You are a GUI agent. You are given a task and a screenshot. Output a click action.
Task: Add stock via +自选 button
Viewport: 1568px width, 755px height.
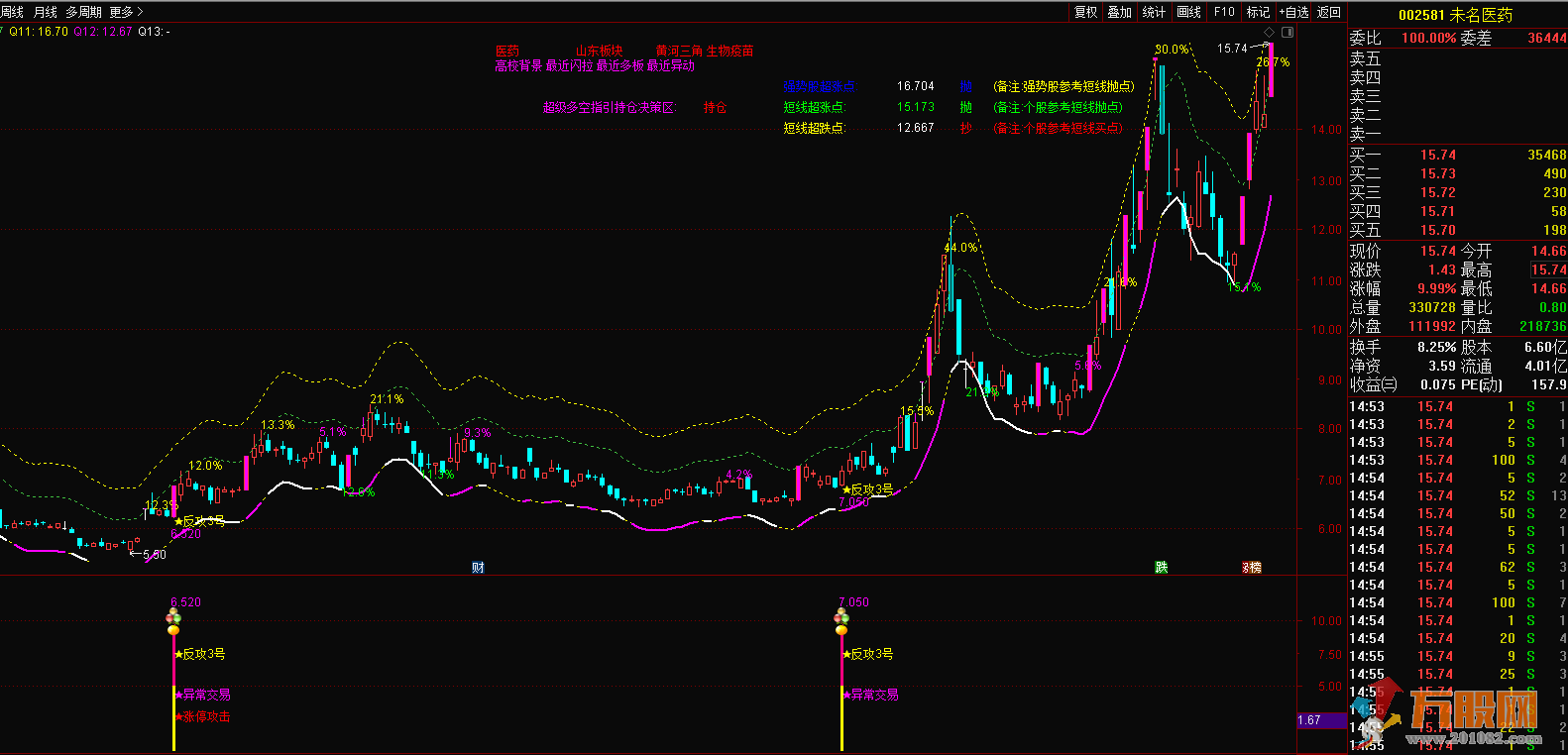[1293, 12]
